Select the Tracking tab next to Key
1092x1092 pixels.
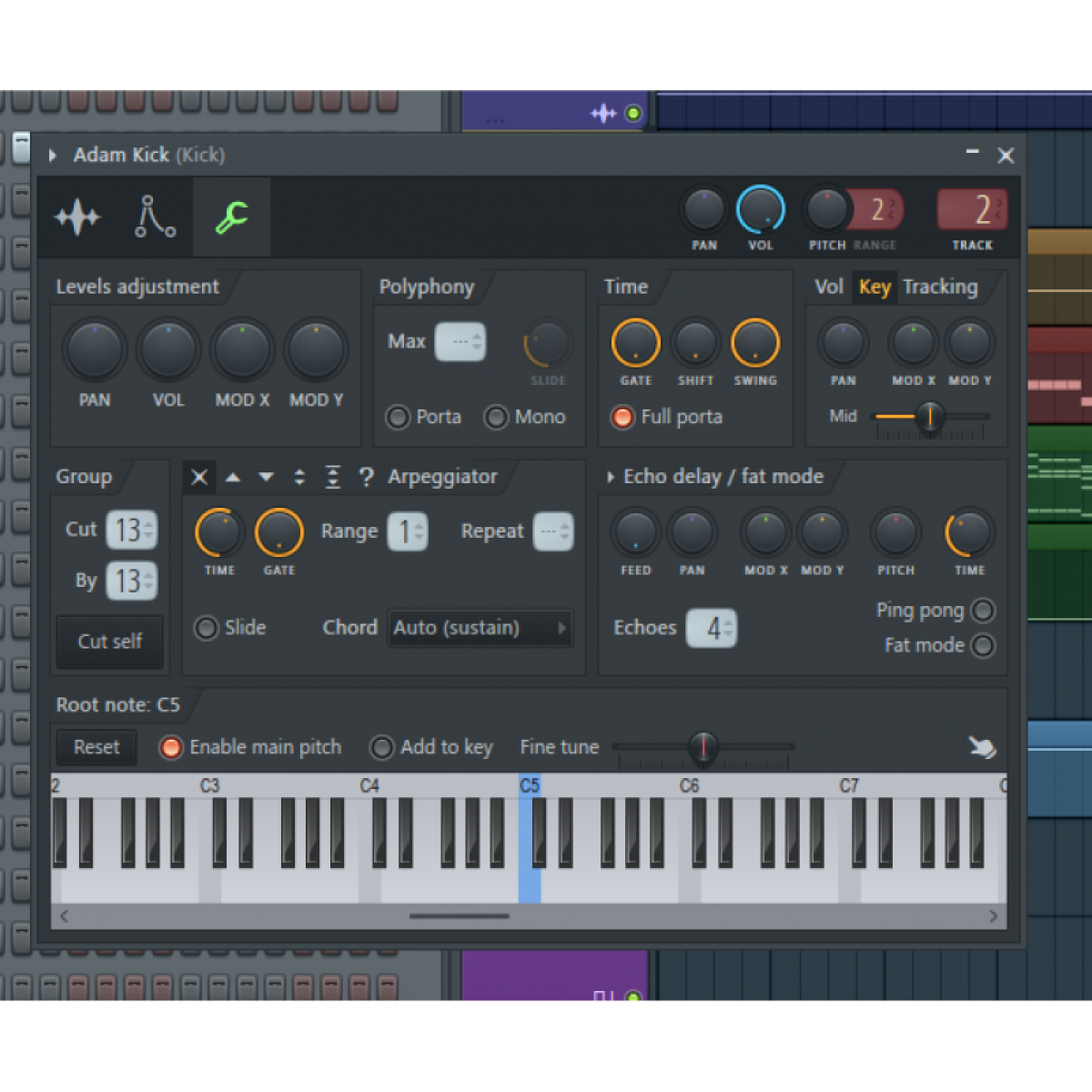pyautogui.click(x=940, y=287)
